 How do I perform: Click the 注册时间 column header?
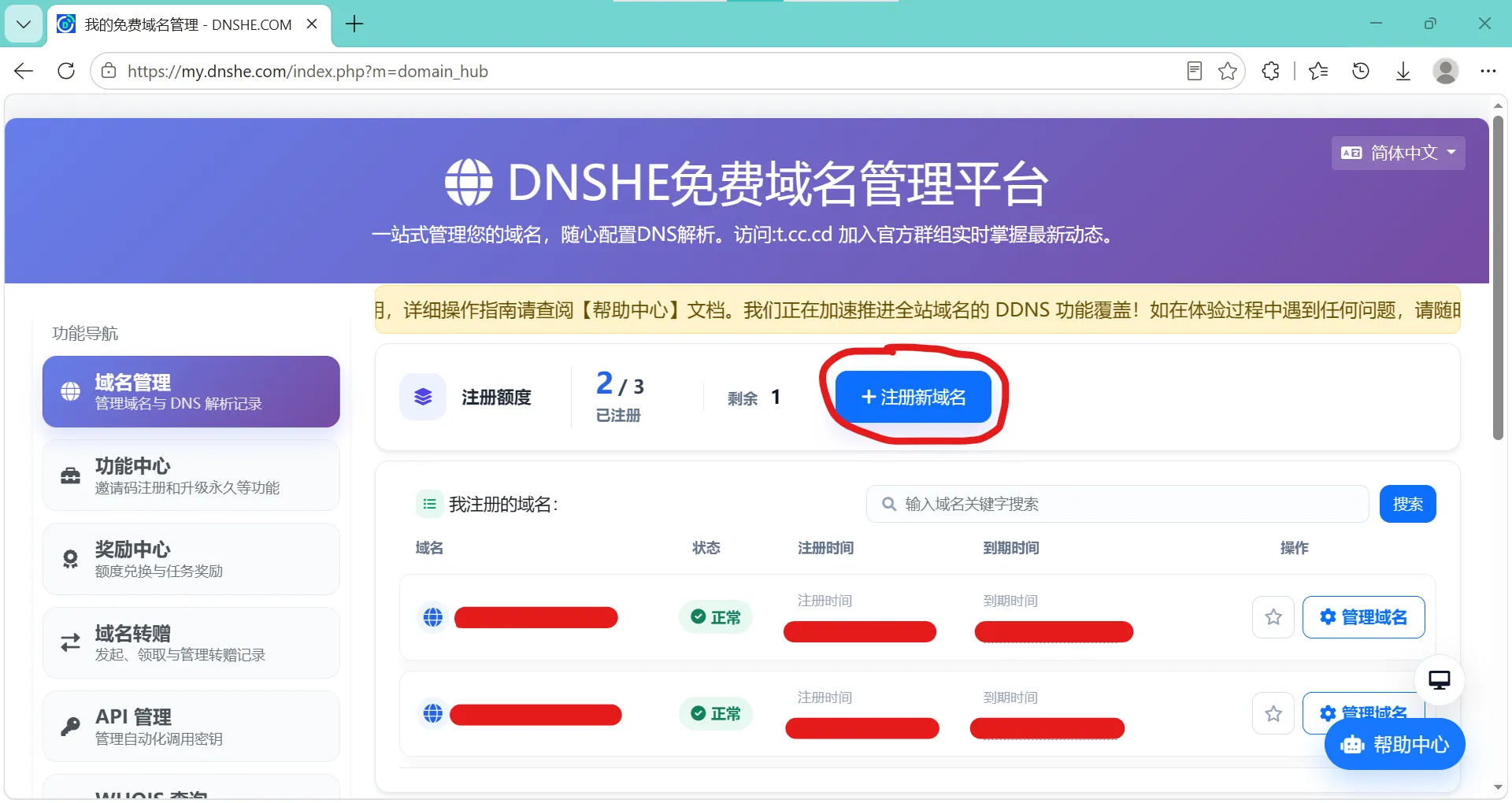tap(825, 548)
